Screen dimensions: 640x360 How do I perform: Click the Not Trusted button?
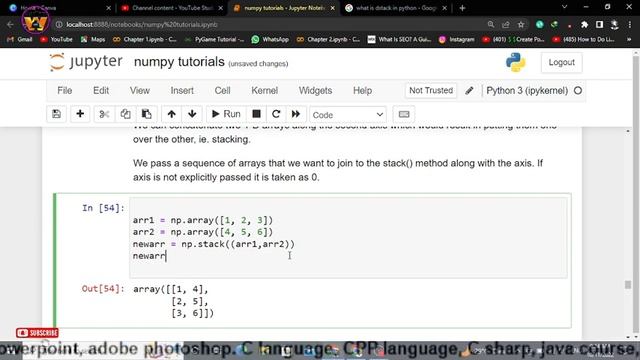(431, 91)
